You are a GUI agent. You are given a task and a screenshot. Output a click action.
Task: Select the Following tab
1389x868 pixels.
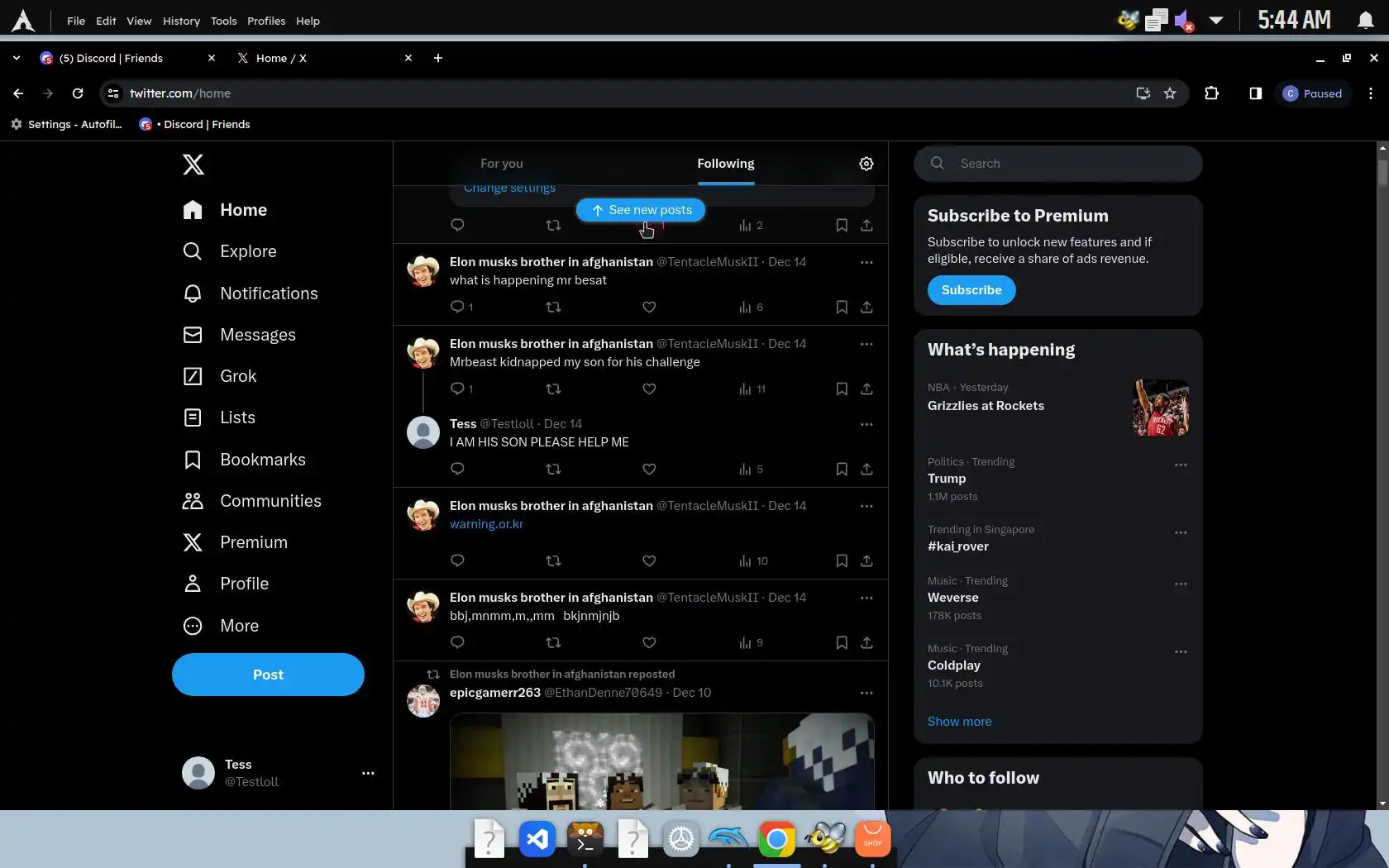tap(725, 164)
